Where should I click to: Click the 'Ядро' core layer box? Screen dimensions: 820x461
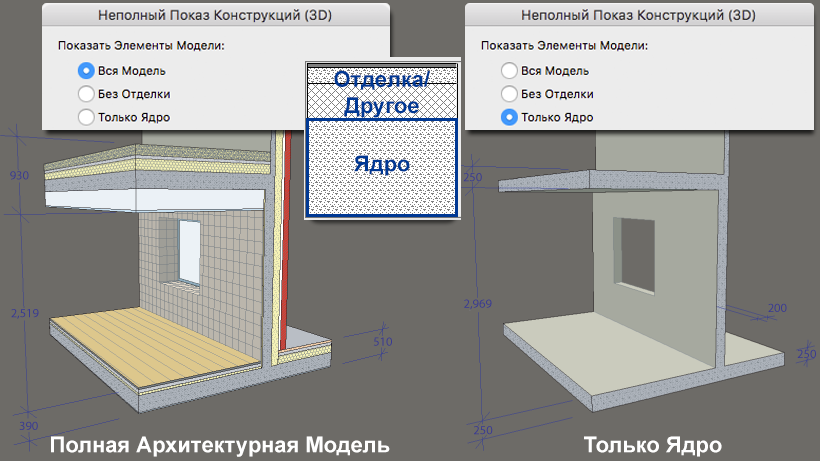click(382, 167)
